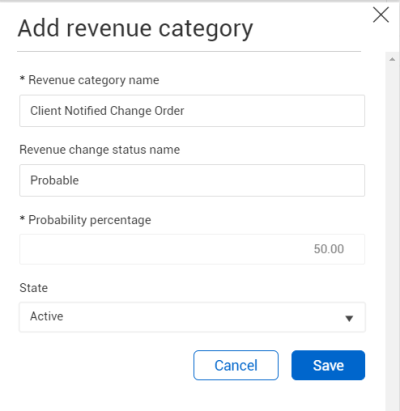The width and height of the screenshot is (400, 411).
Task: Select the 'Active' state value
Action: (x=46, y=316)
